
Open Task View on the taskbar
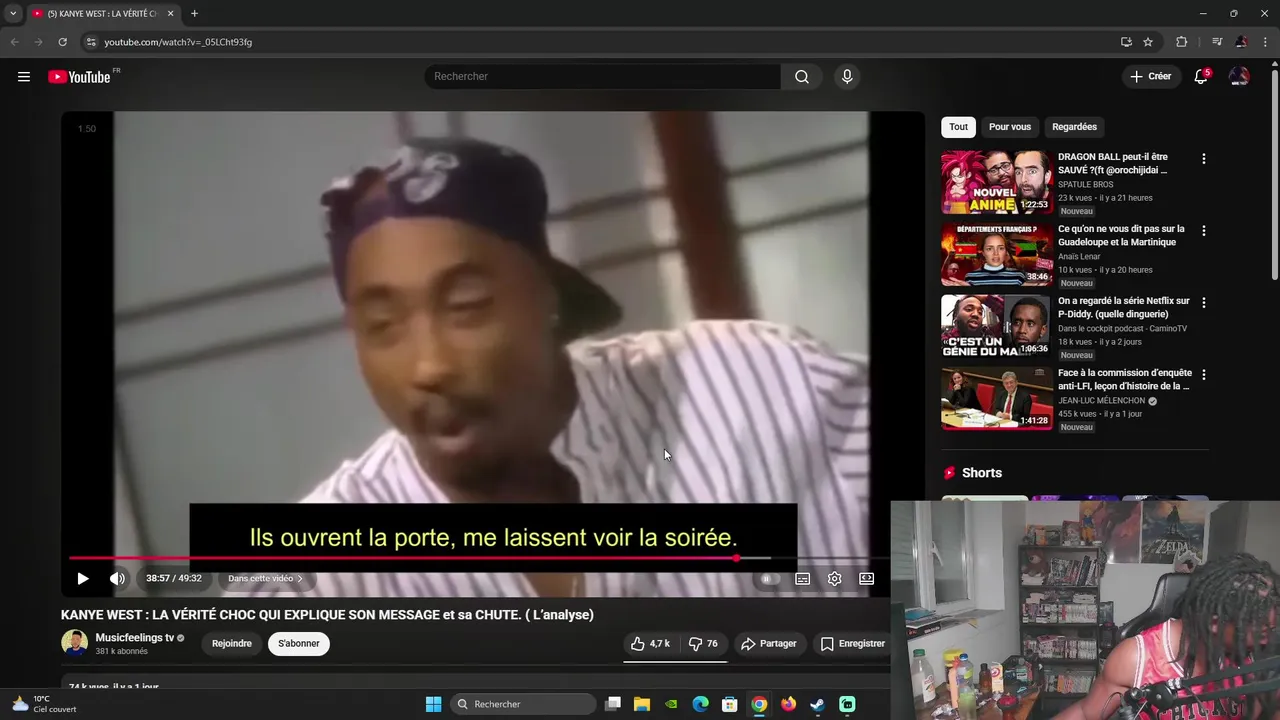click(x=613, y=704)
